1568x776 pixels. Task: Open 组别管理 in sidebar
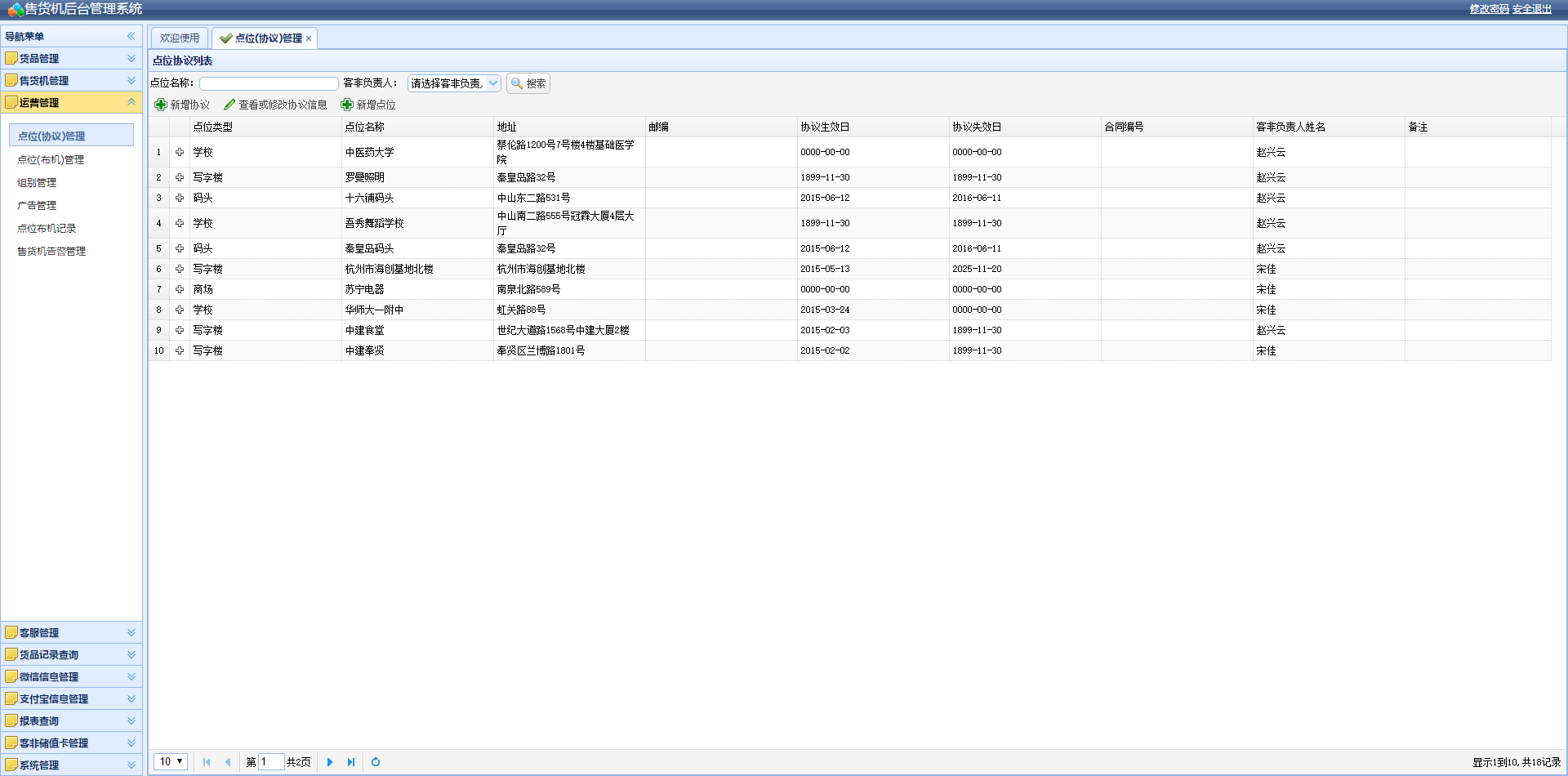tap(37, 182)
